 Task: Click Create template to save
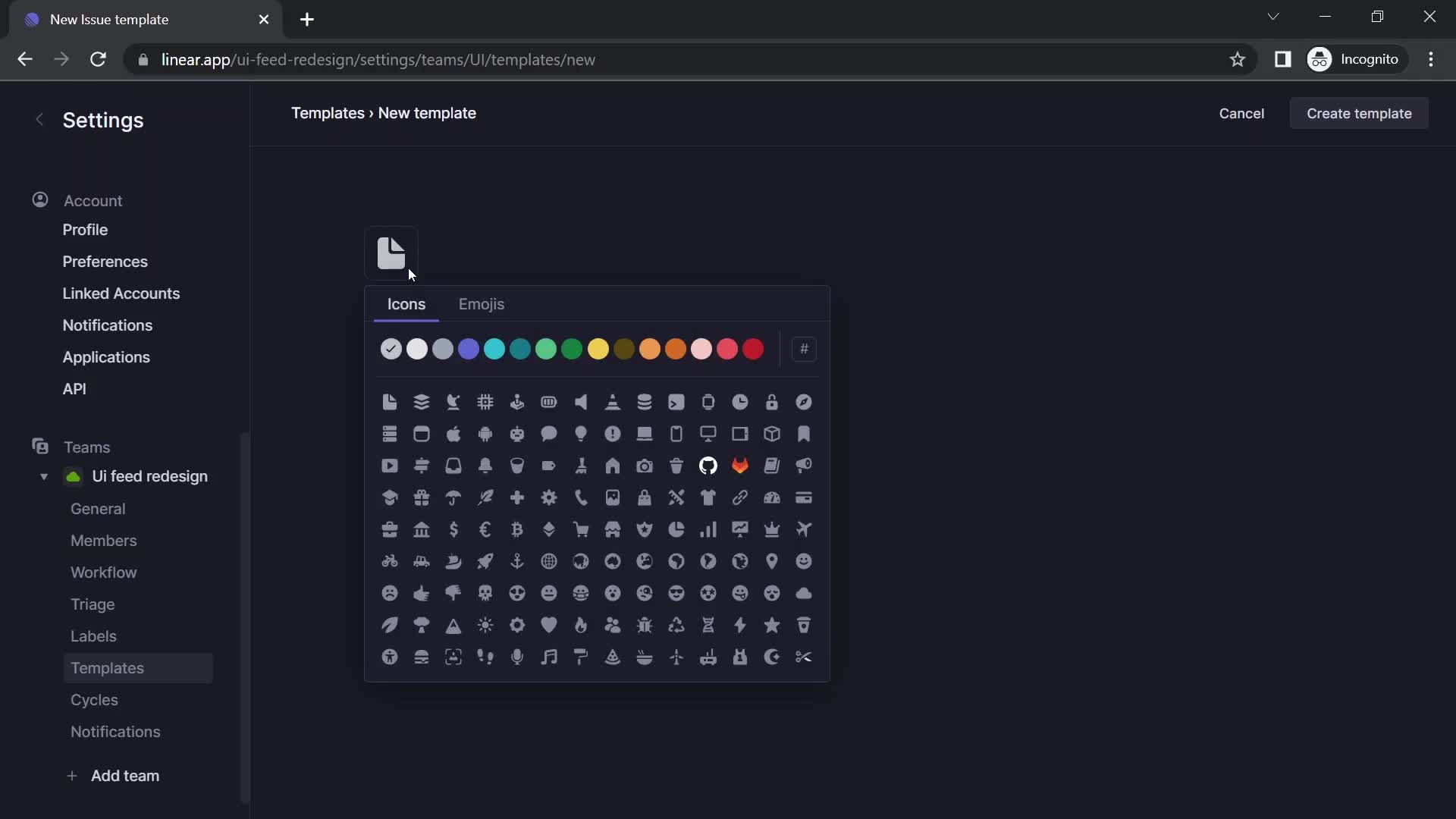pos(1359,112)
